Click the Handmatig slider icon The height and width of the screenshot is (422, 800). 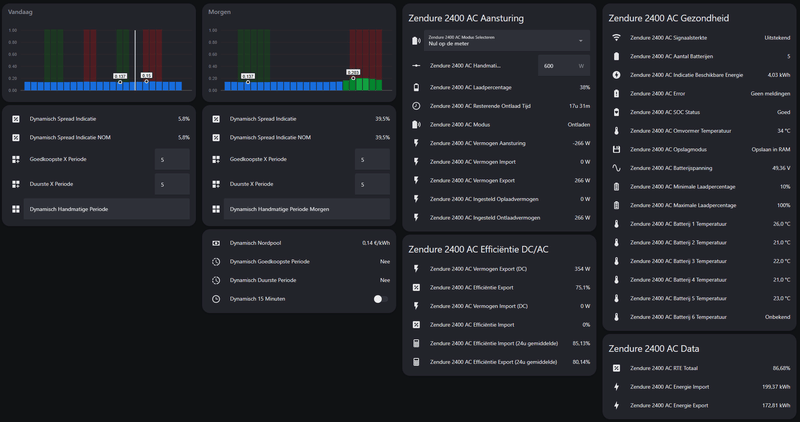[416, 66]
